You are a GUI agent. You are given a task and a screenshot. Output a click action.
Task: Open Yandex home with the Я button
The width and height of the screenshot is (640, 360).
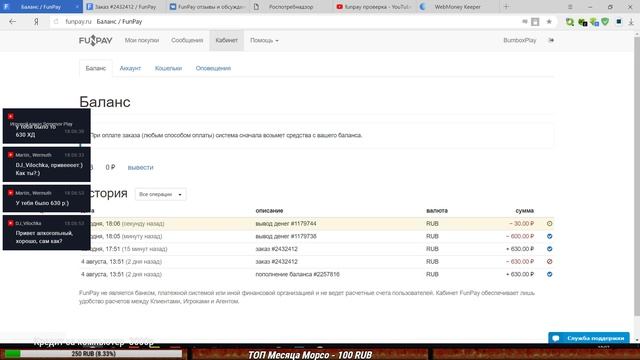click(36, 22)
